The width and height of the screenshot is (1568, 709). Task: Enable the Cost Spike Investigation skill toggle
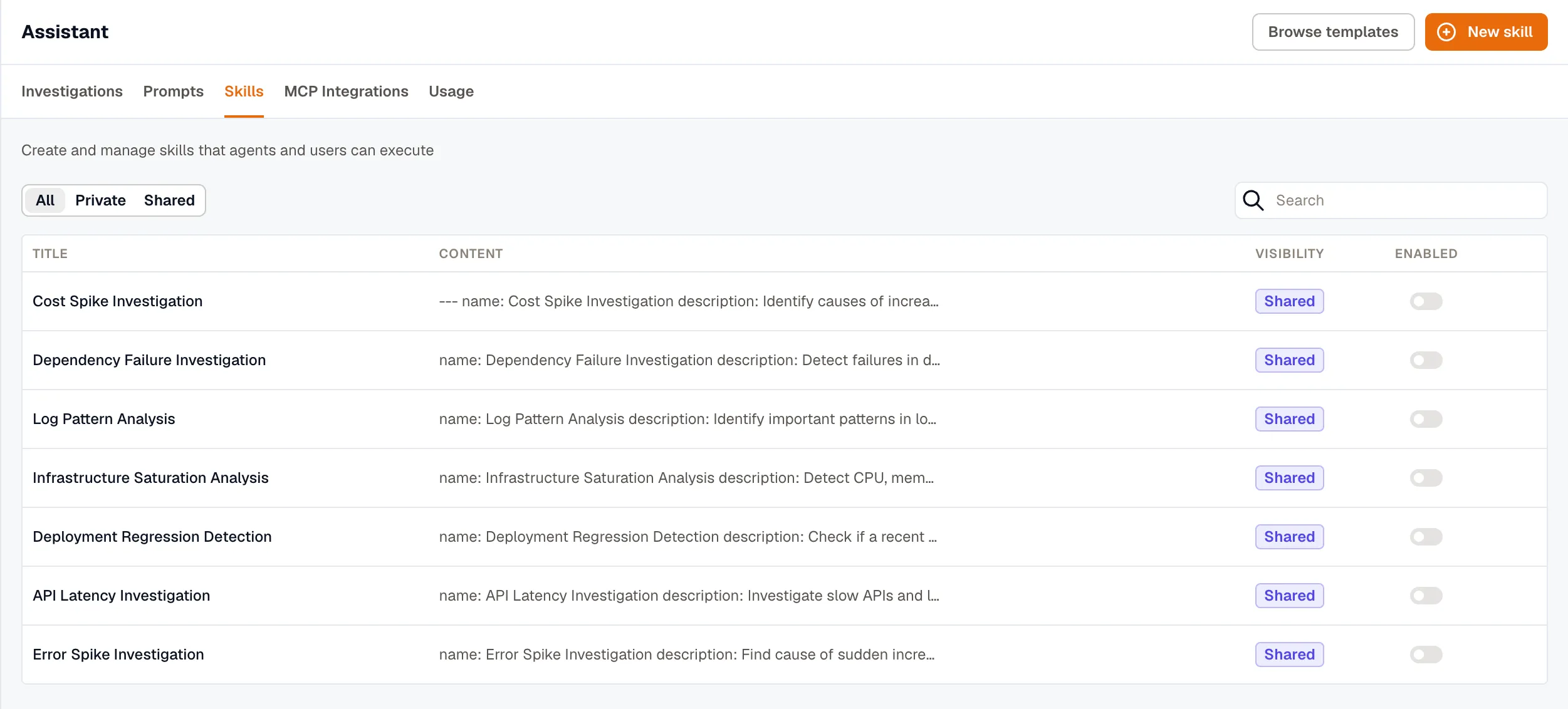pyautogui.click(x=1426, y=301)
